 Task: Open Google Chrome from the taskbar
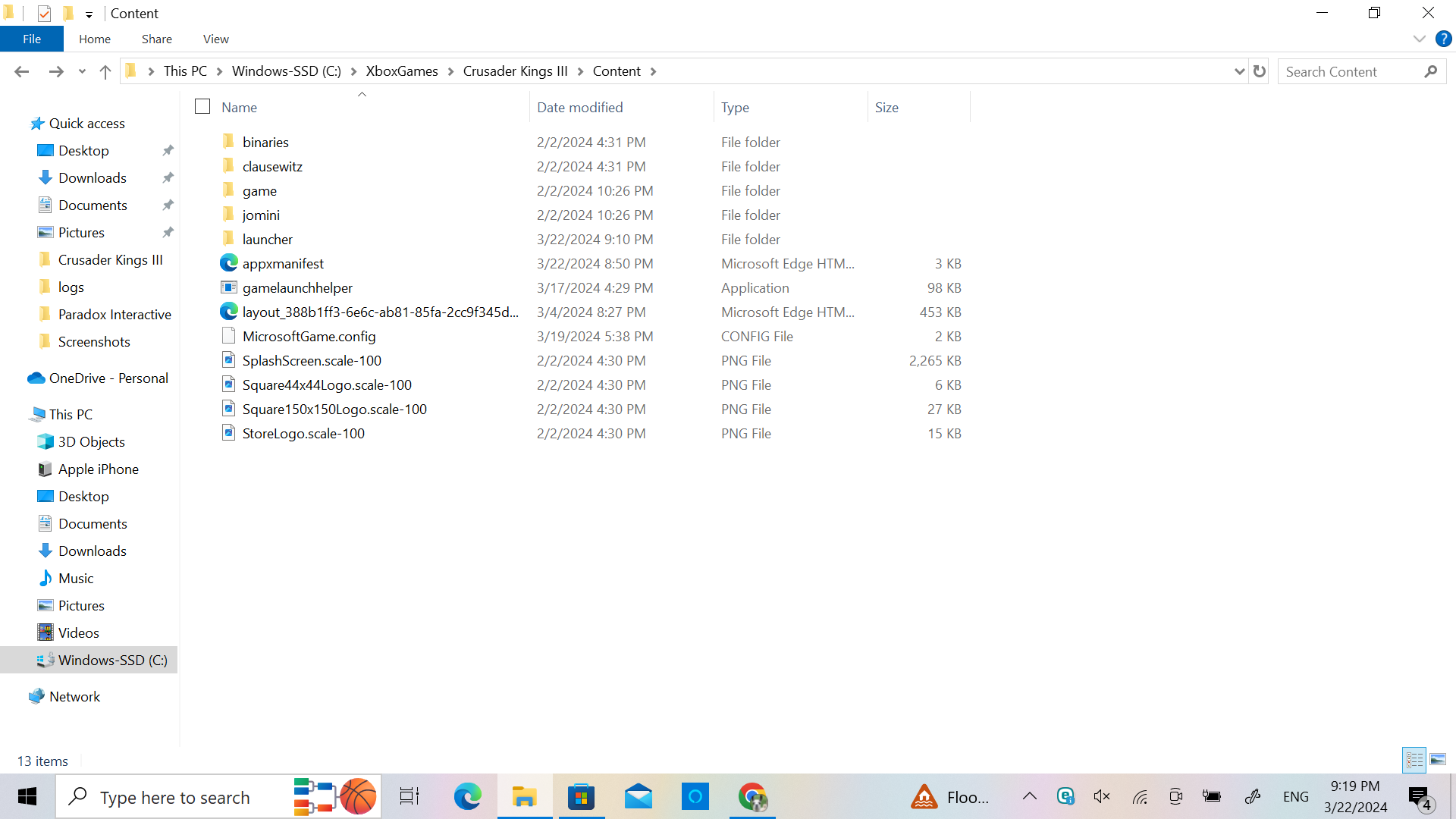(752, 796)
